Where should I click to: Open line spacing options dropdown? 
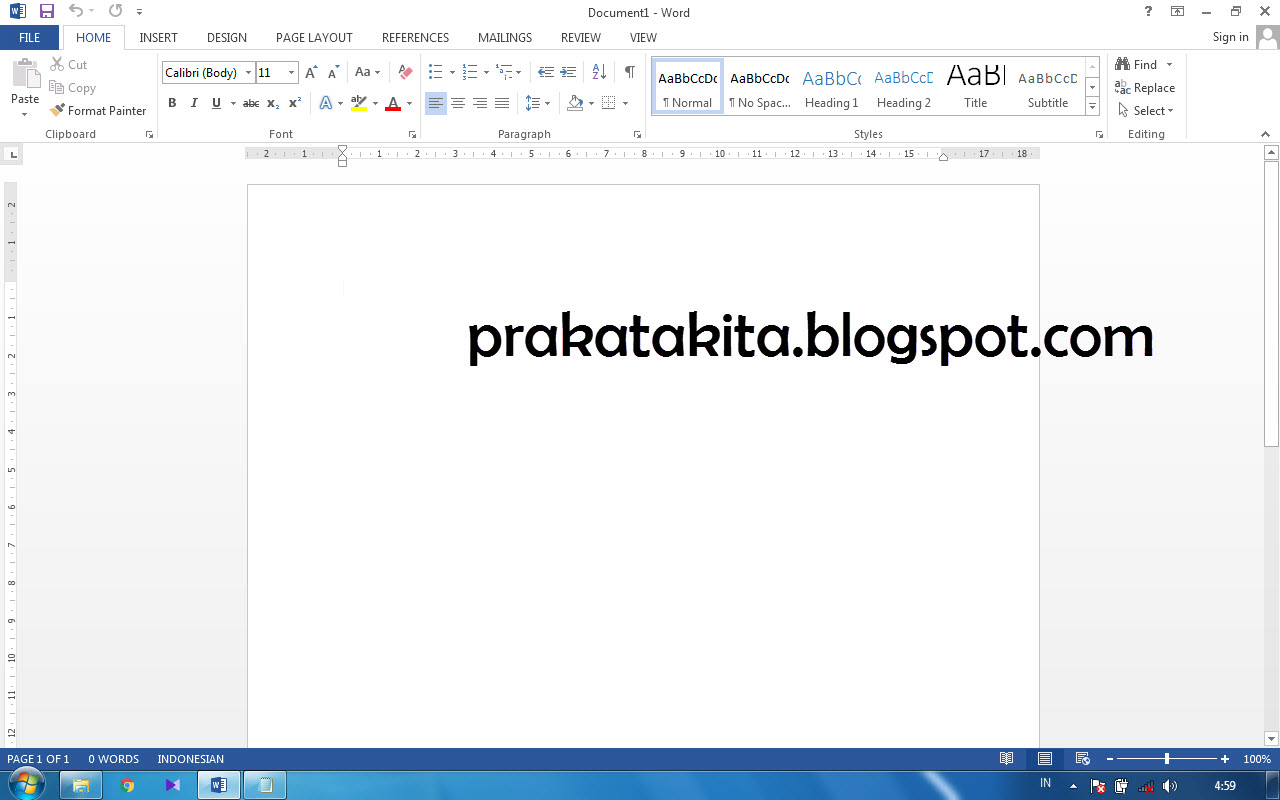[x=547, y=103]
